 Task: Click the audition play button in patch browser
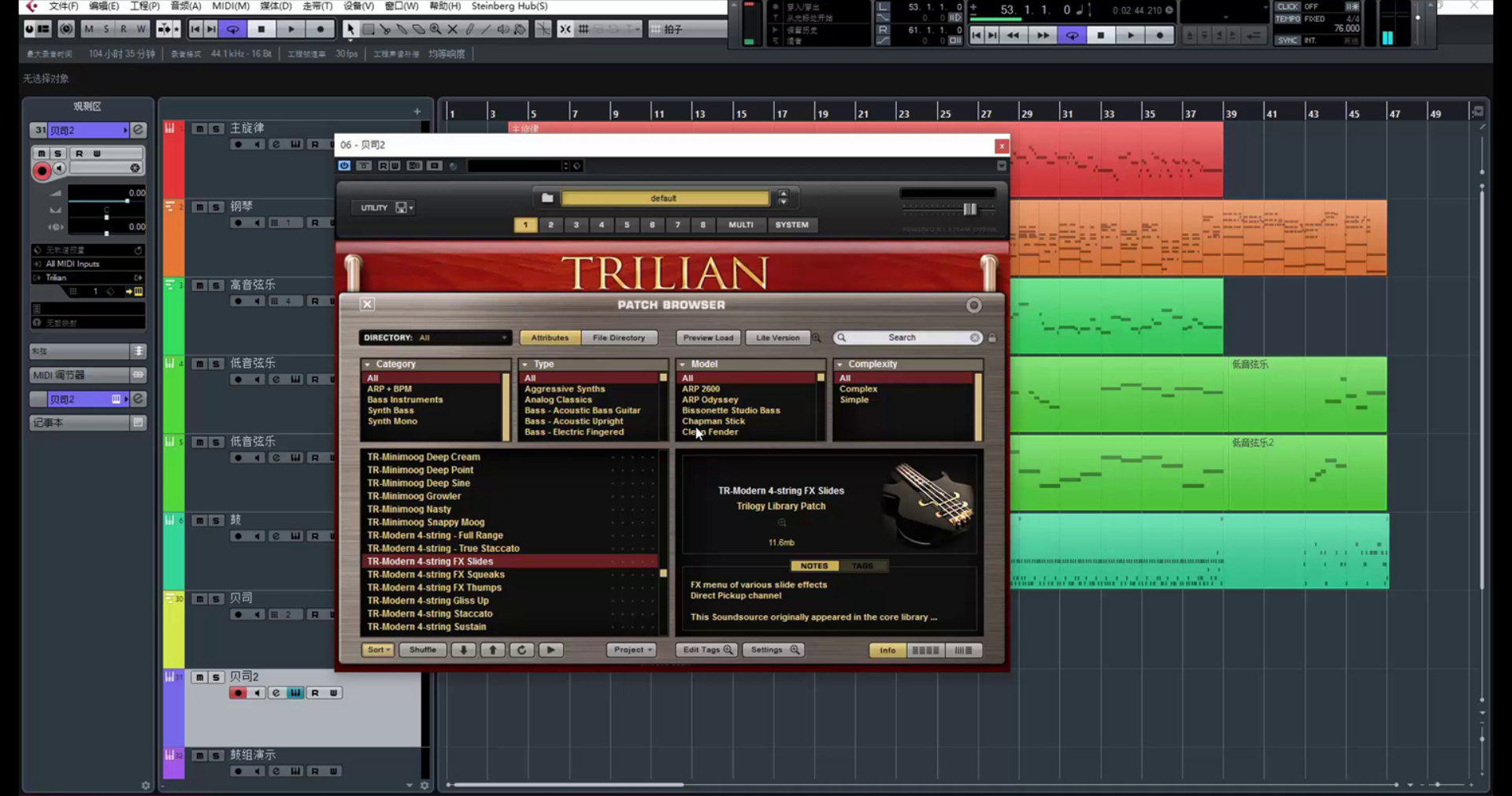click(x=550, y=650)
